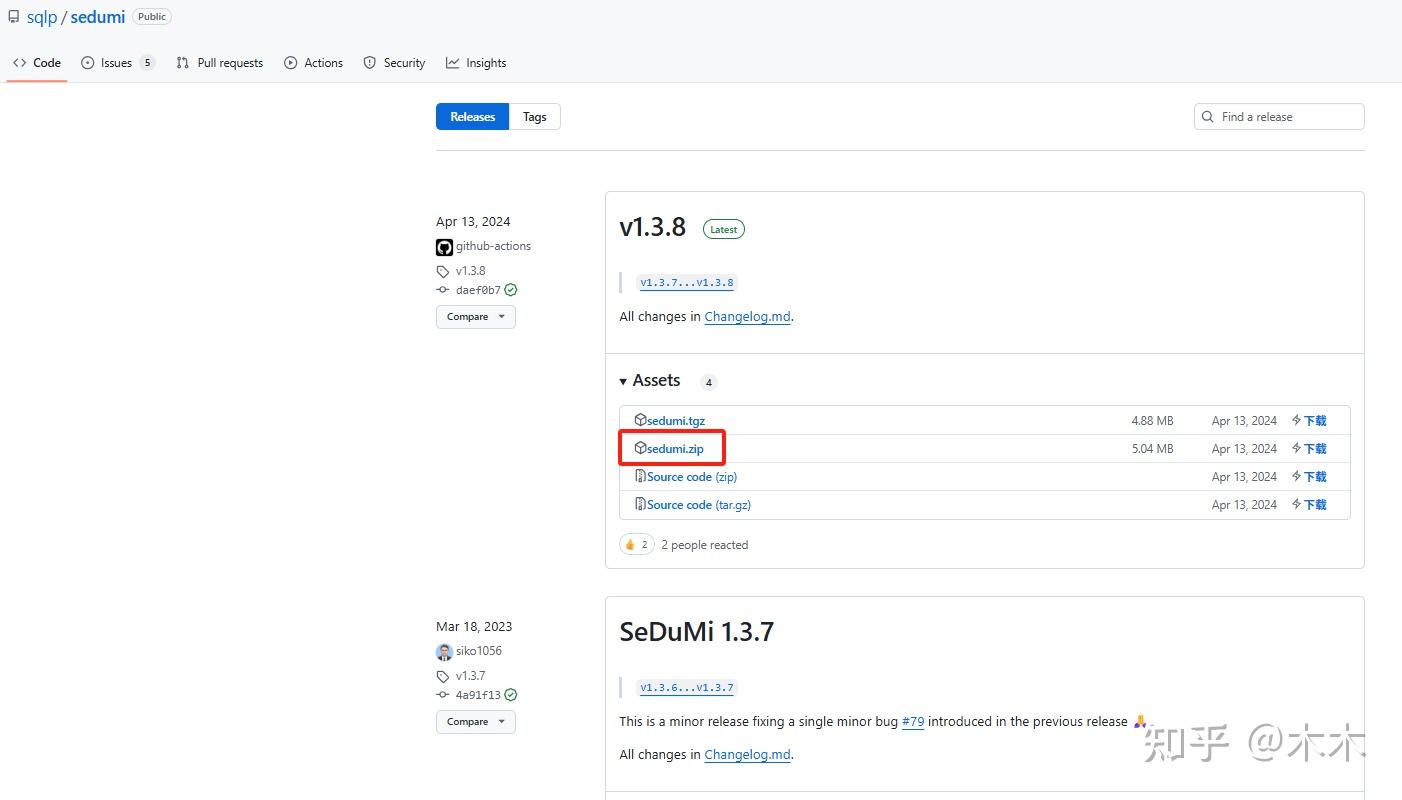The height and width of the screenshot is (800, 1402).
Task: Download sedumi.zip asset
Action: coord(675,449)
